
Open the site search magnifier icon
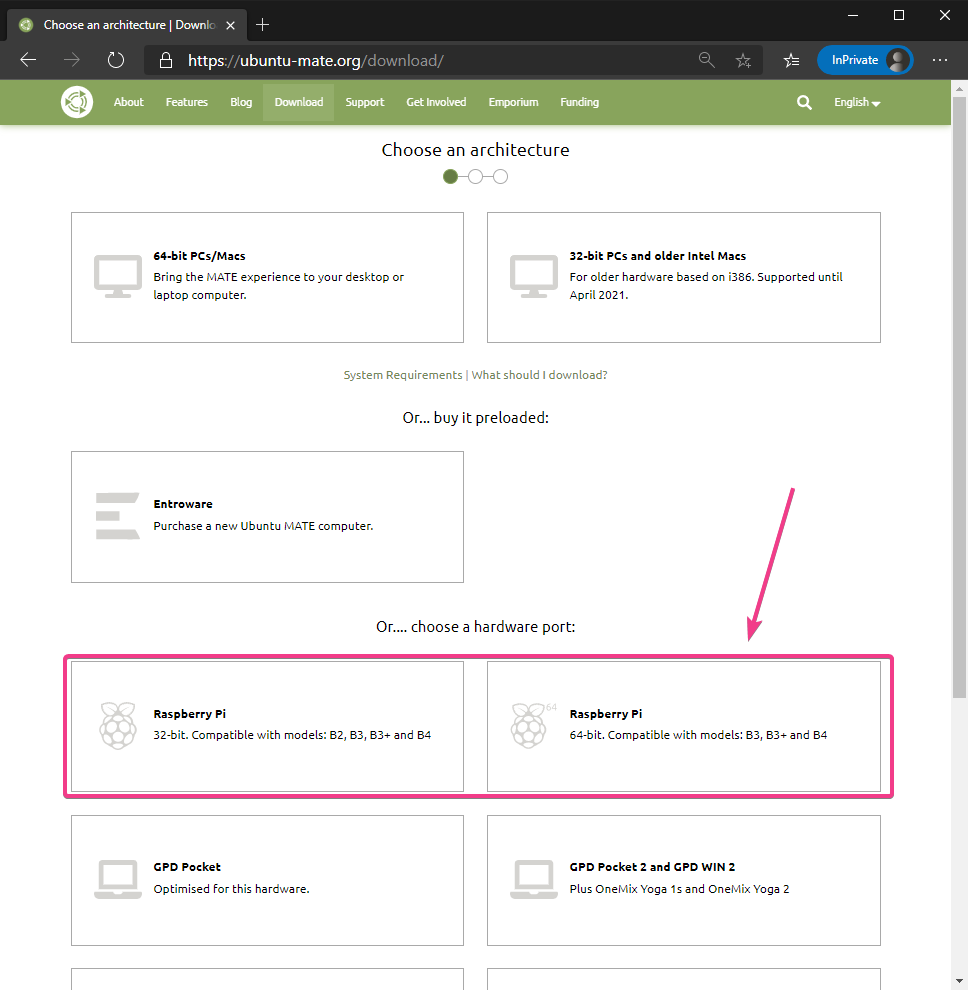point(804,102)
